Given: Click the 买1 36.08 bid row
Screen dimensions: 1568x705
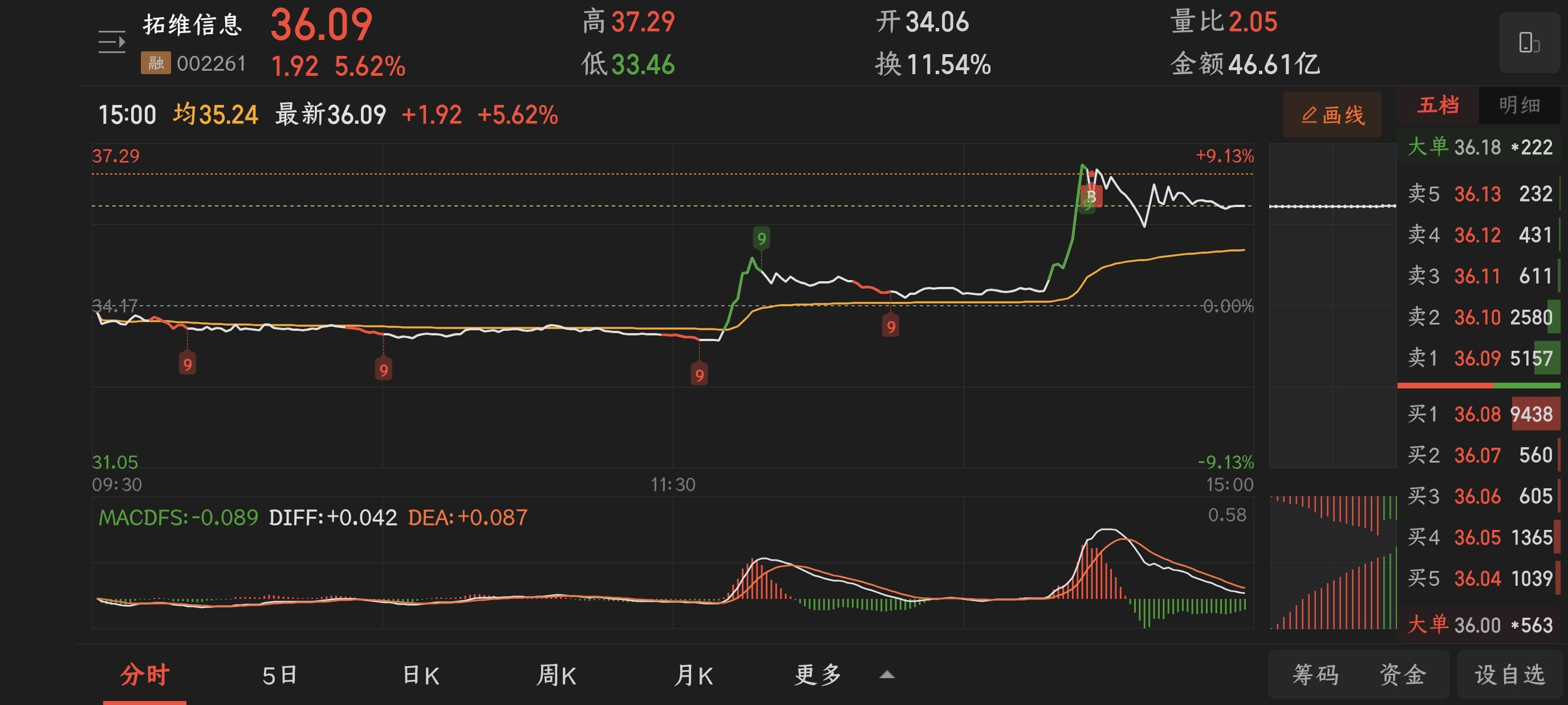Looking at the screenshot, I should 1478,414.
